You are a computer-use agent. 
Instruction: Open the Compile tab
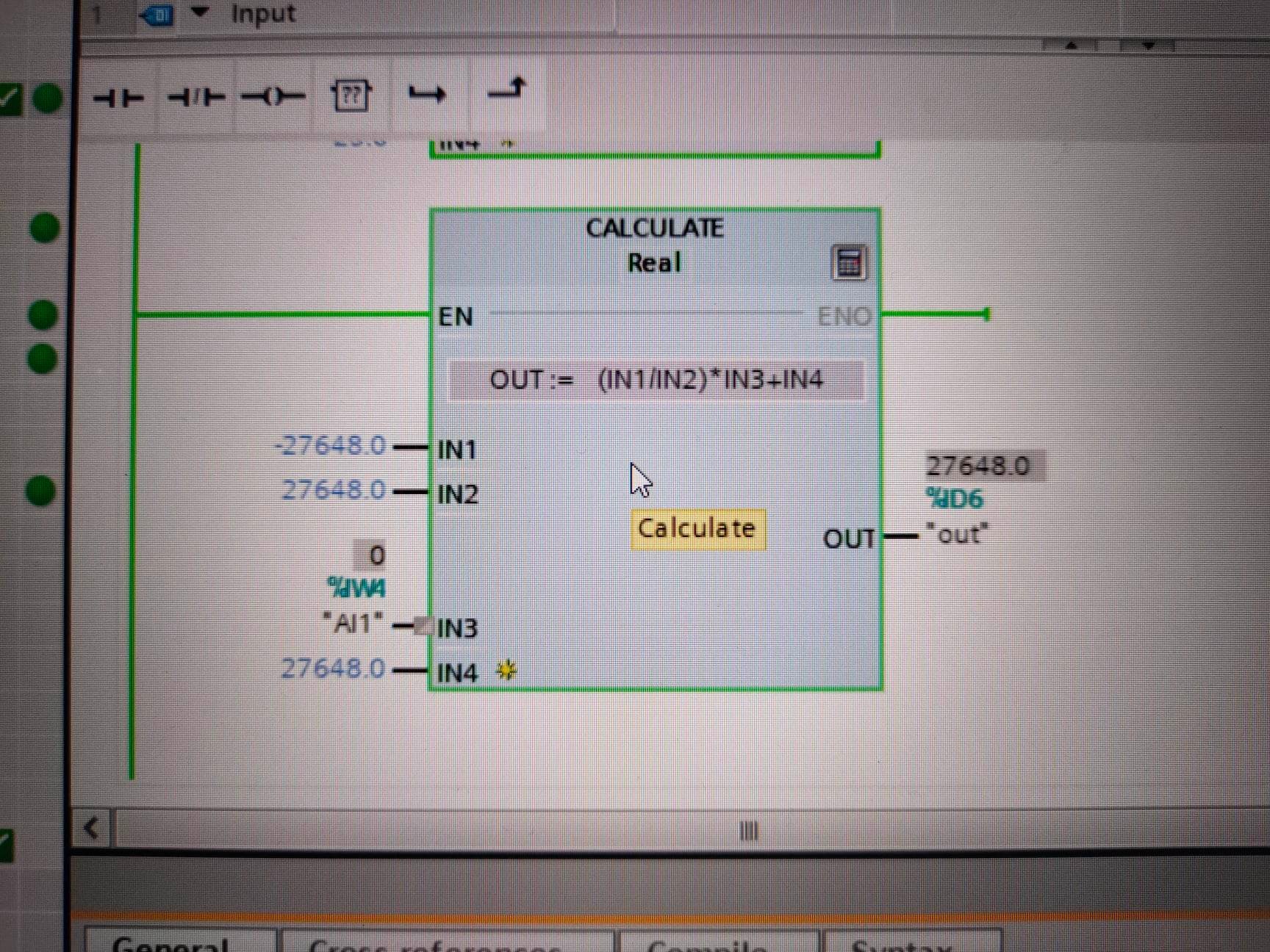(707, 945)
